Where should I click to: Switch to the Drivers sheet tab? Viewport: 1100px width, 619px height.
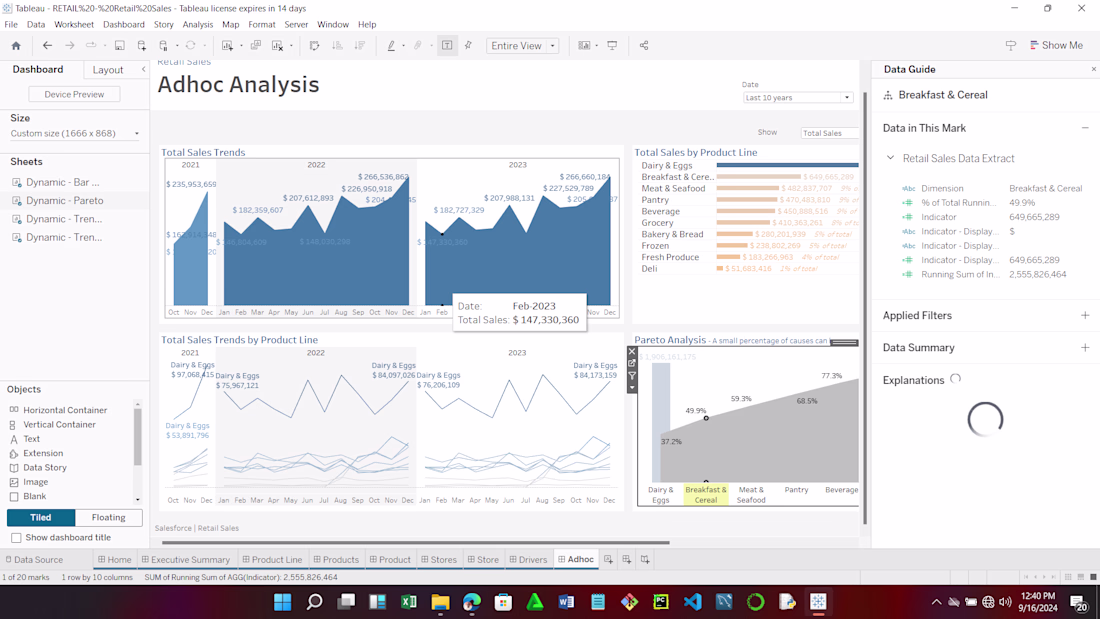[528, 560]
